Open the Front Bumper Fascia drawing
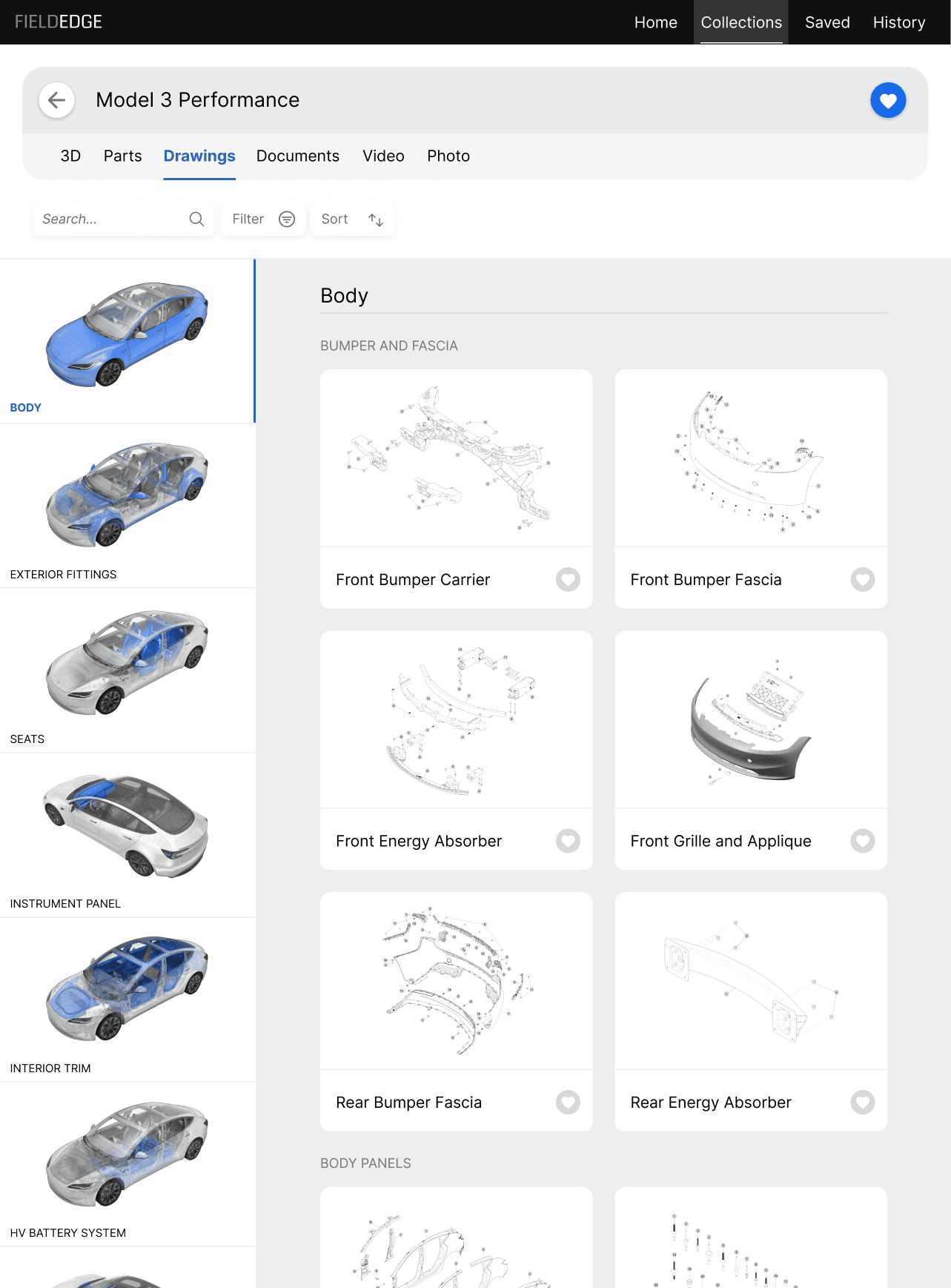951x1288 pixels. point(751,458)
